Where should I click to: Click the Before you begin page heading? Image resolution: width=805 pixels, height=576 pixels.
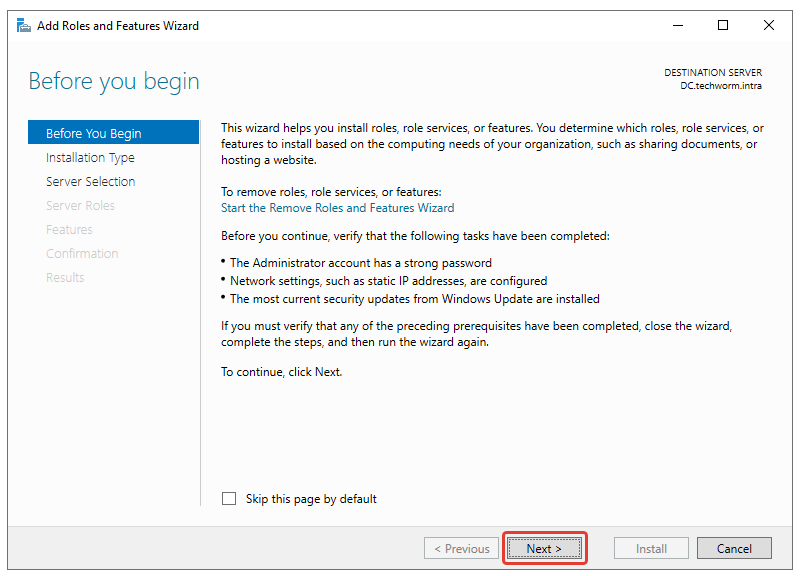click(114, 82)
